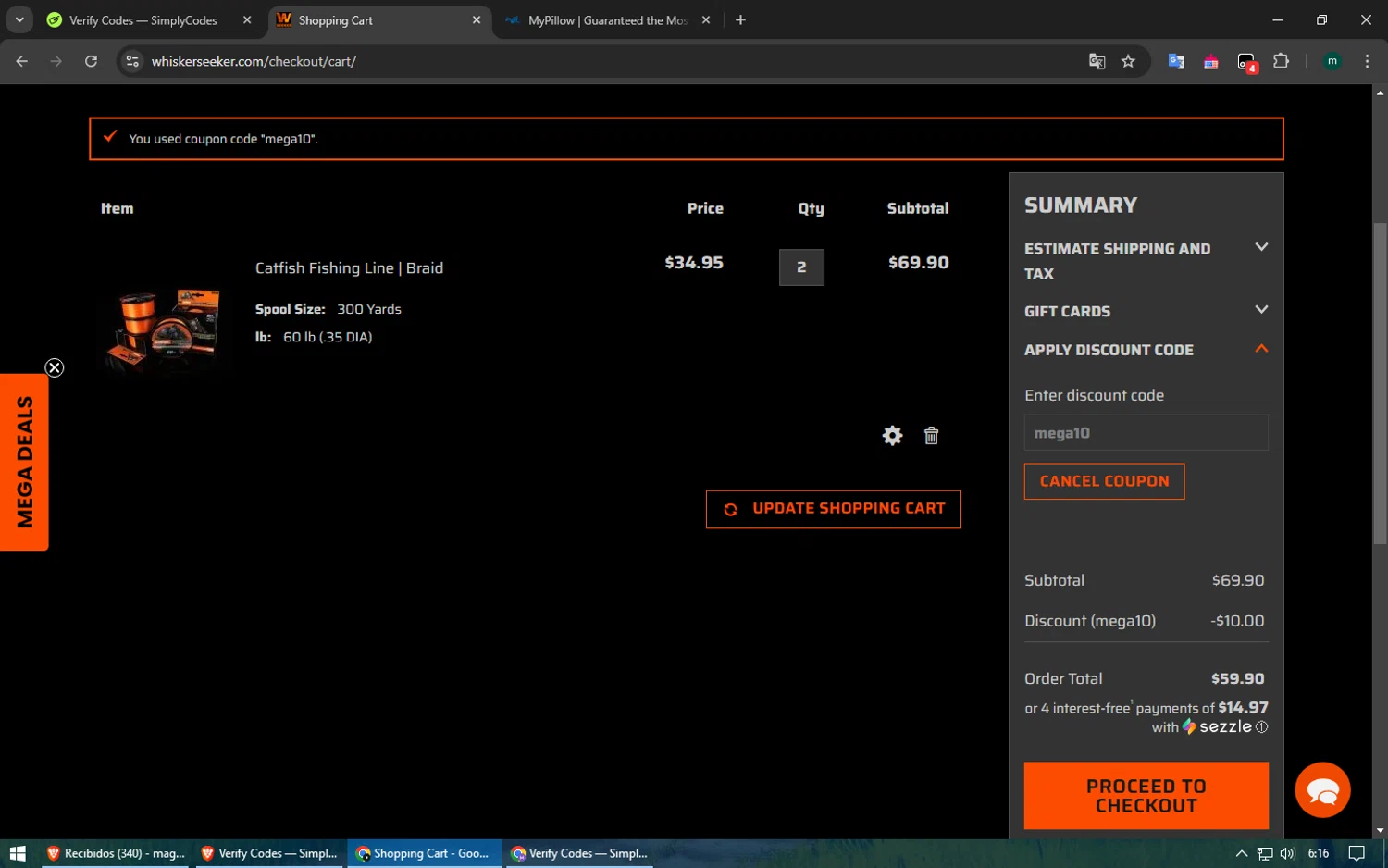The width and height of the screenshot is (1388, 868).
Task: Click the coupon success message text
Action: 223,139
